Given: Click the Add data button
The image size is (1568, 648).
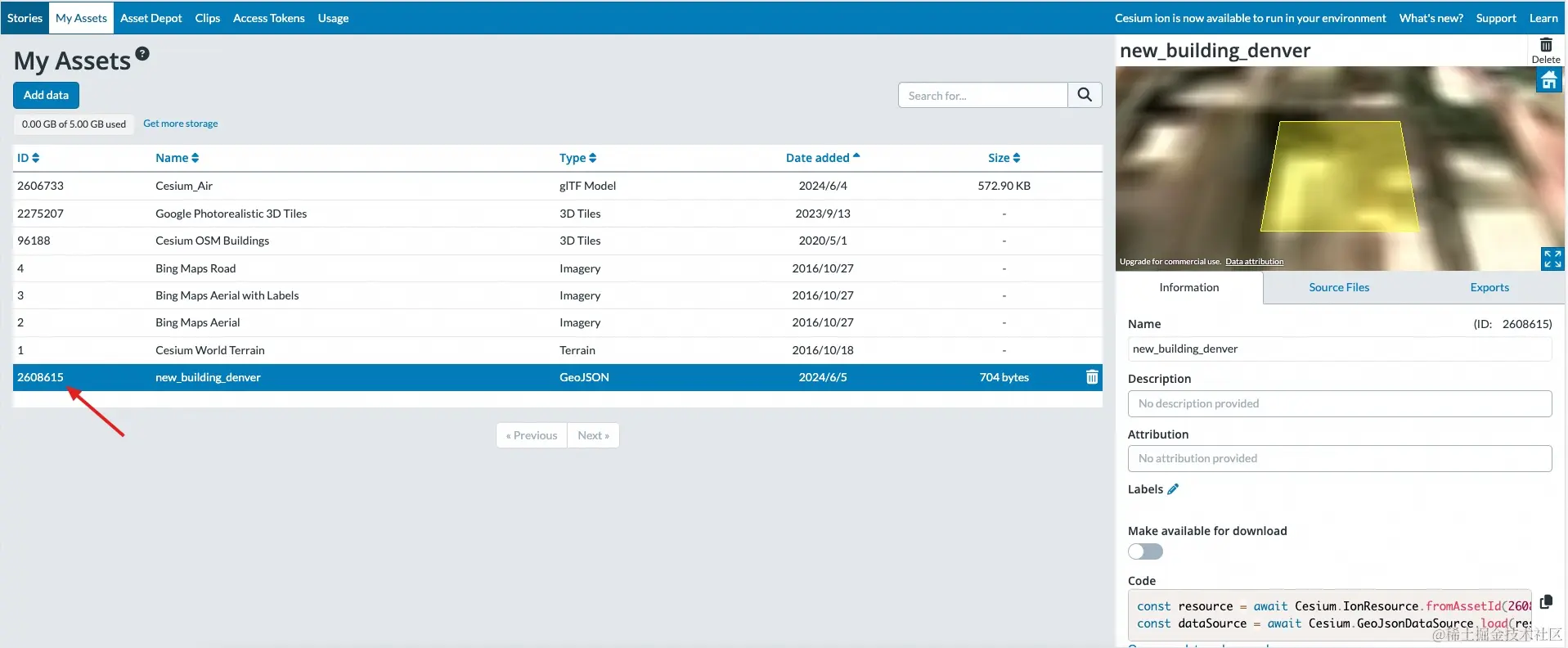Looking at the screenshot, I should tap(46, 95).
